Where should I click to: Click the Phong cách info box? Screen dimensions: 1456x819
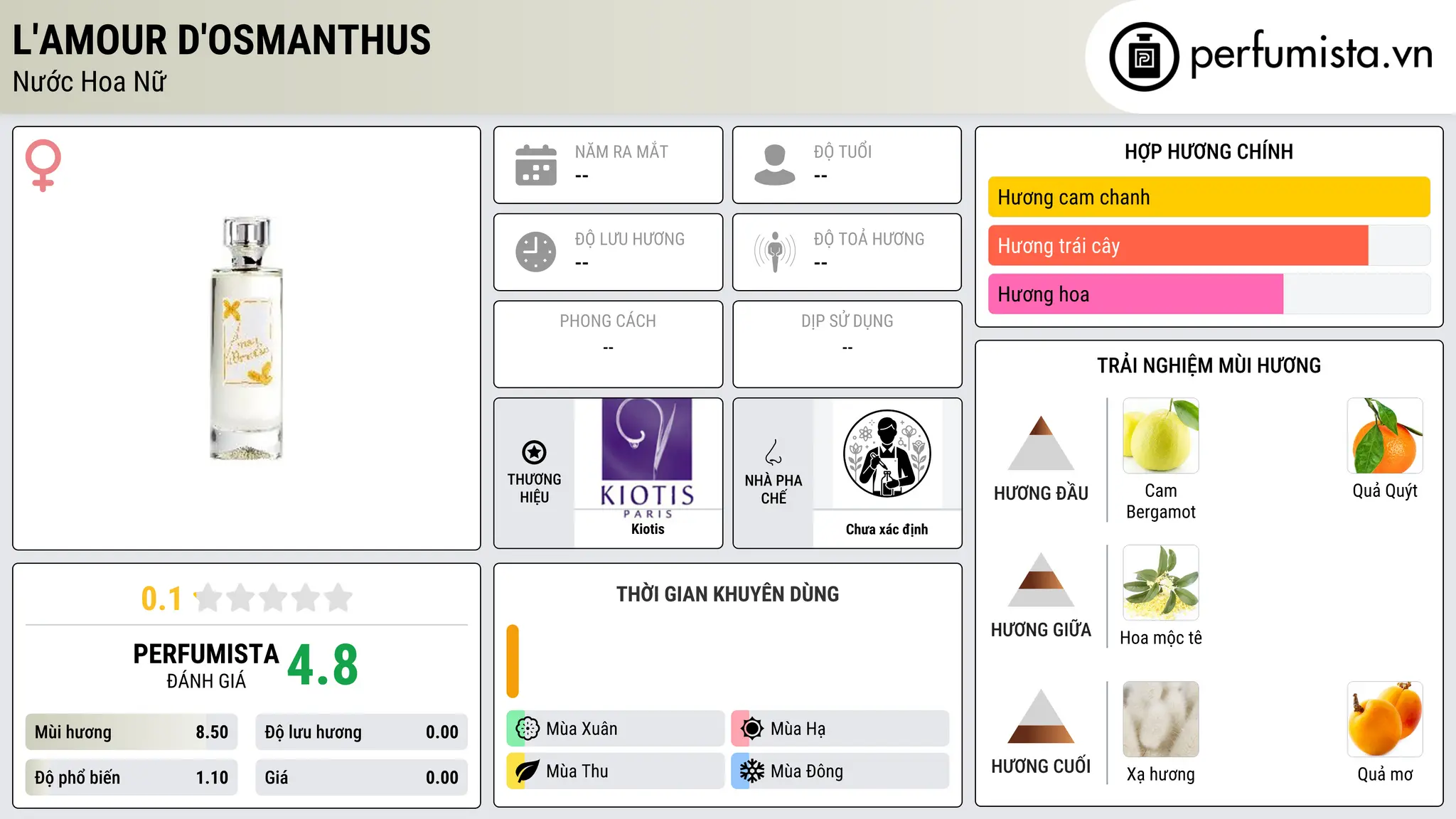pos(608,344)
